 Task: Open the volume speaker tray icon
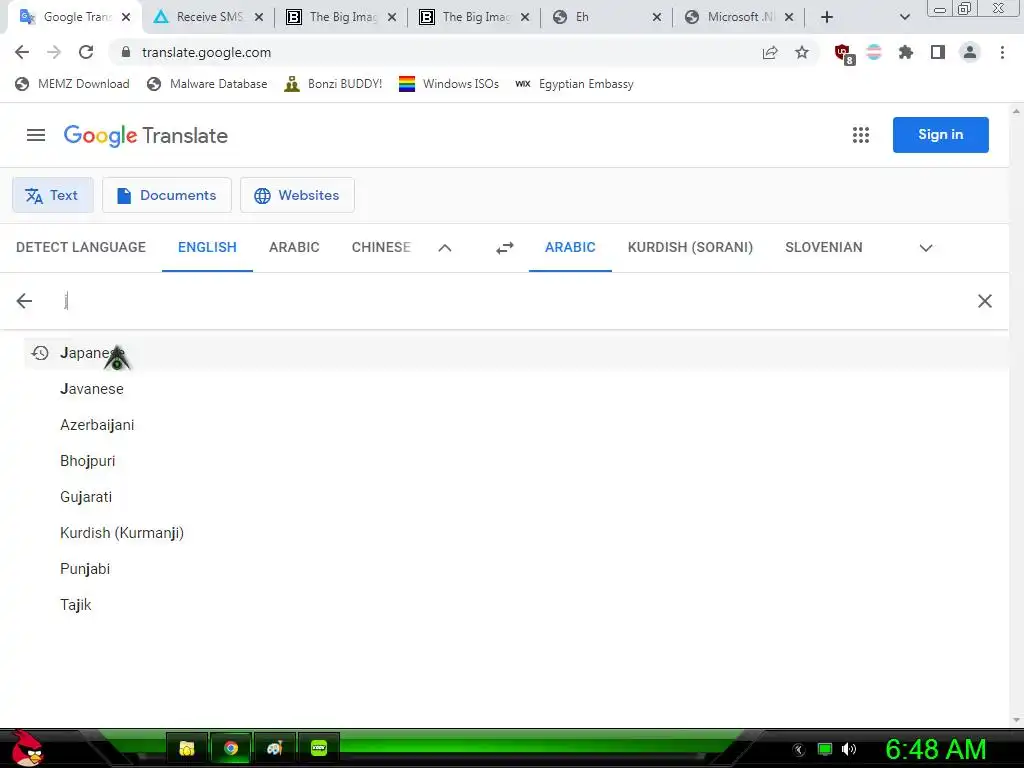pyautogui.click(x=849, y=749)
